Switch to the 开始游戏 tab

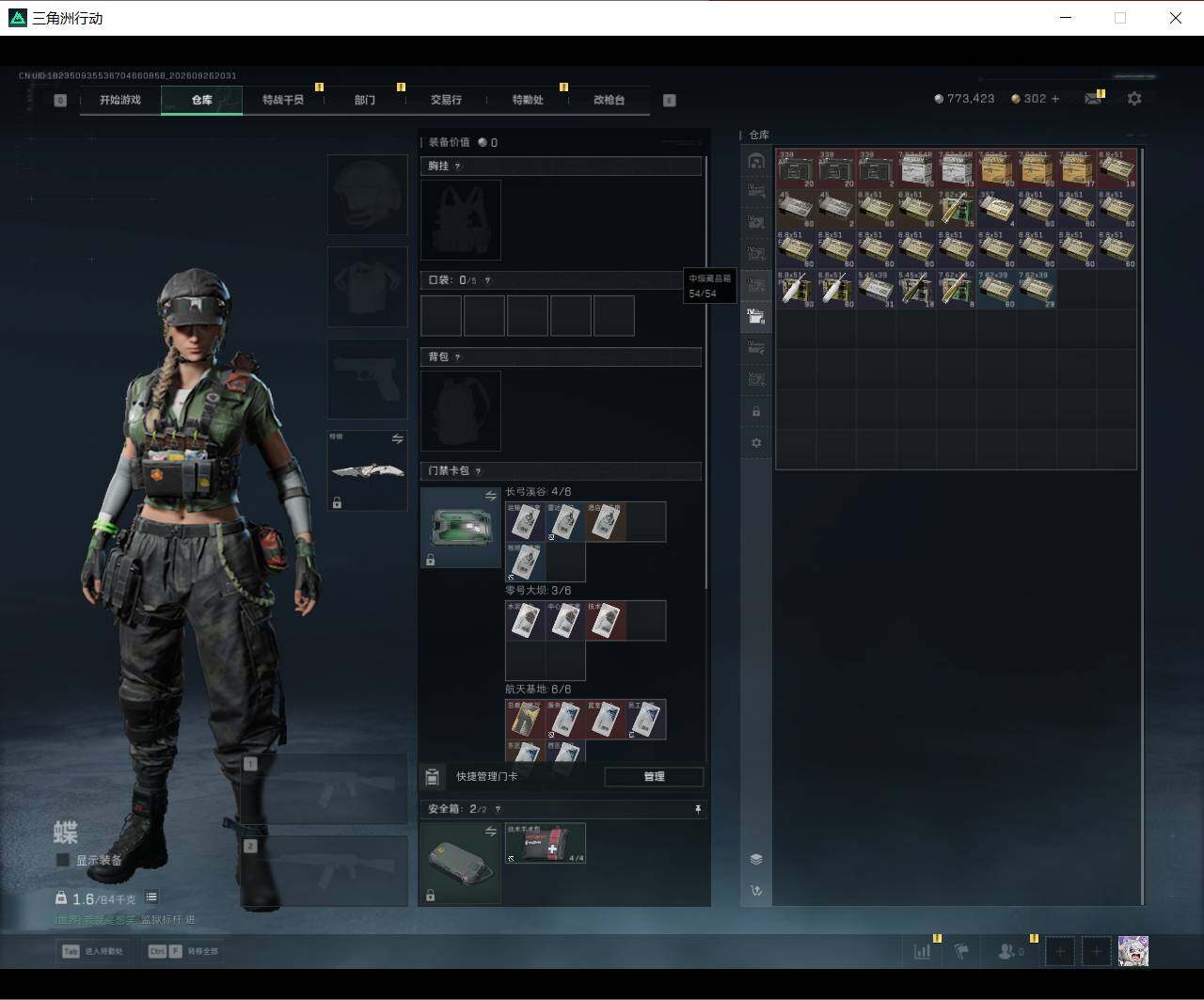tap(120, 100)
